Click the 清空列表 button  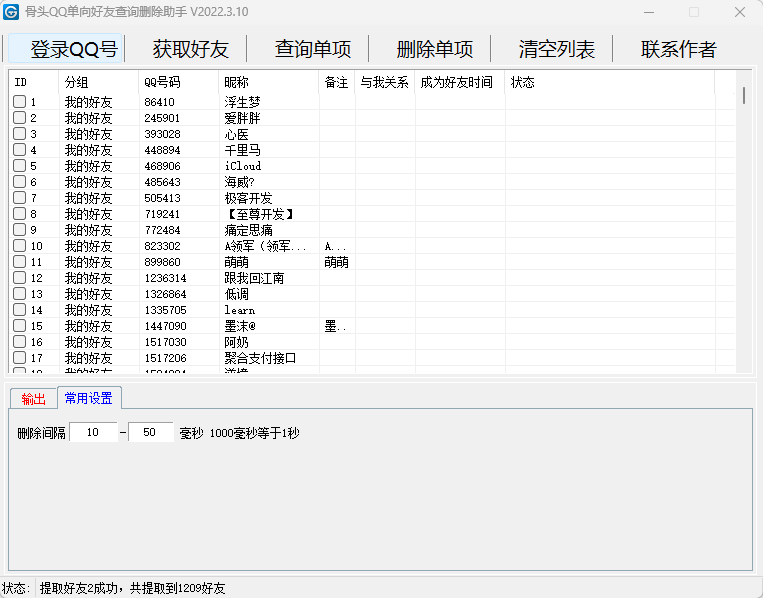pyautogui.click(x=557, y=49)
